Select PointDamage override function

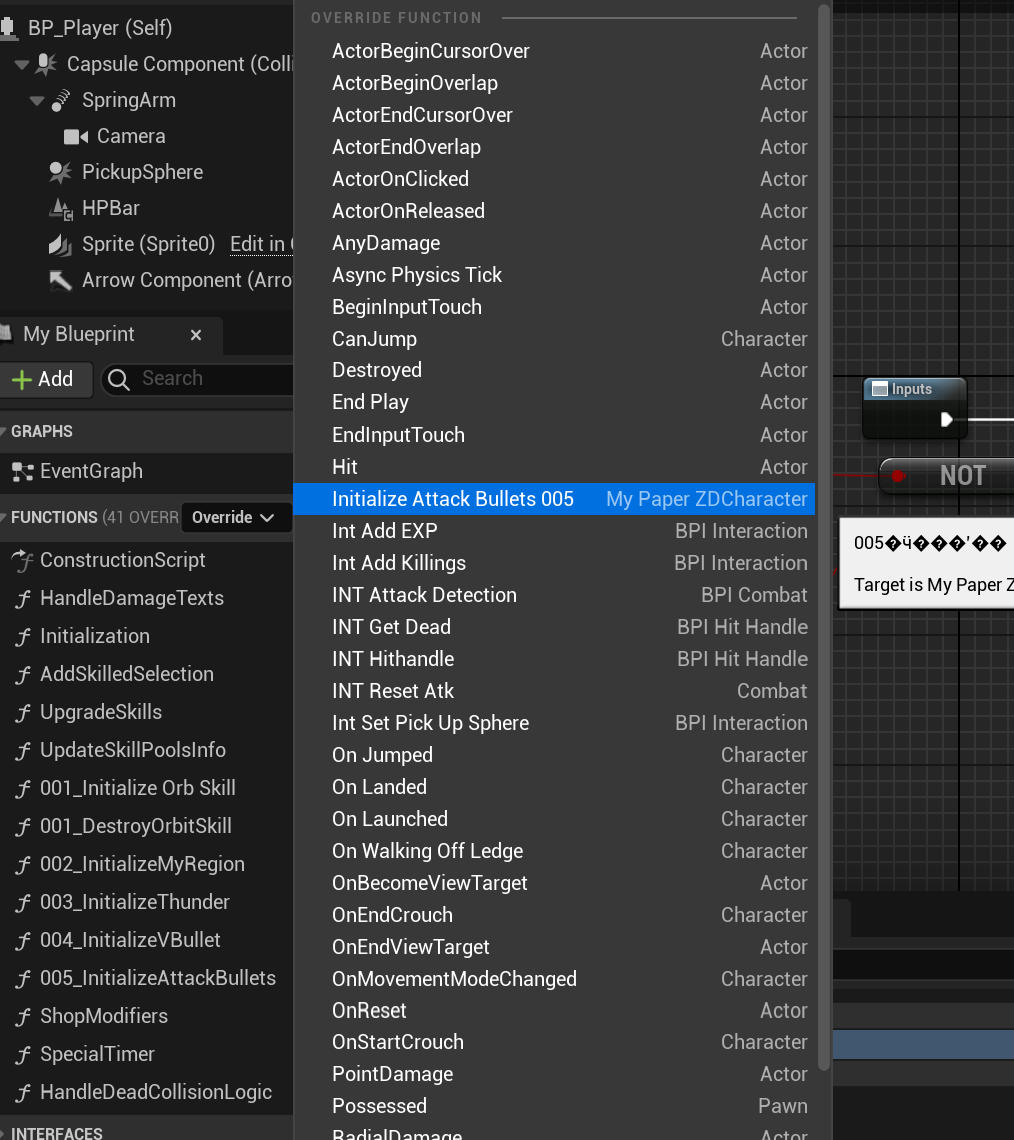(554, 1074)
